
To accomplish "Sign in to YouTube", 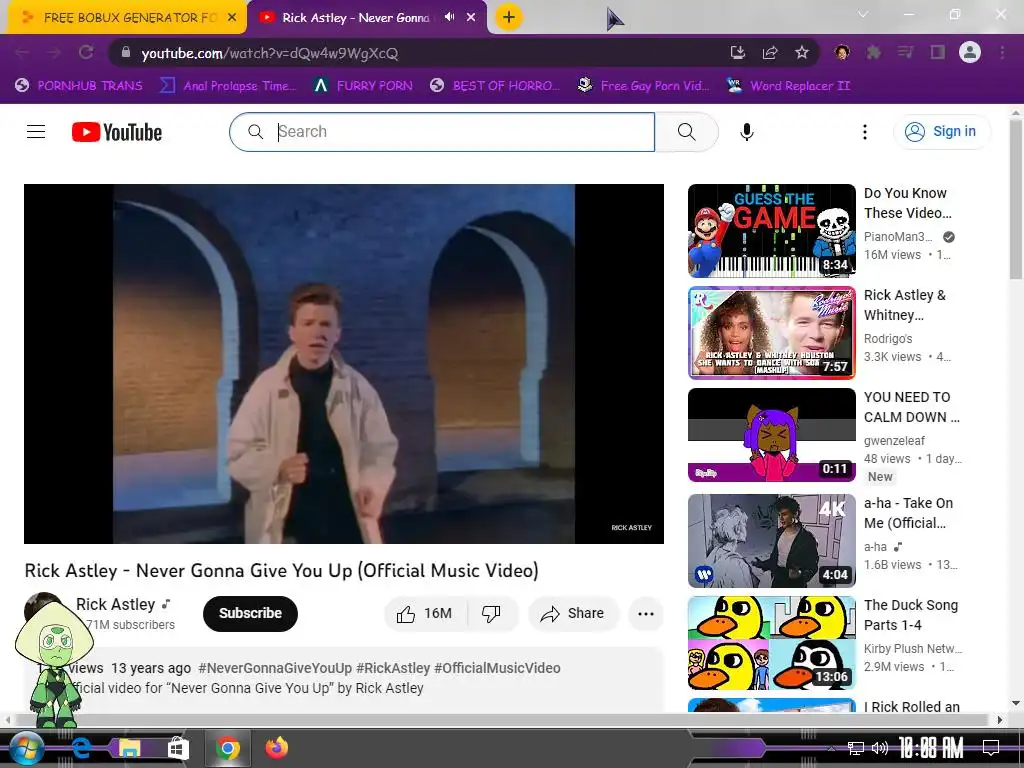I will (x=941, y=131).
